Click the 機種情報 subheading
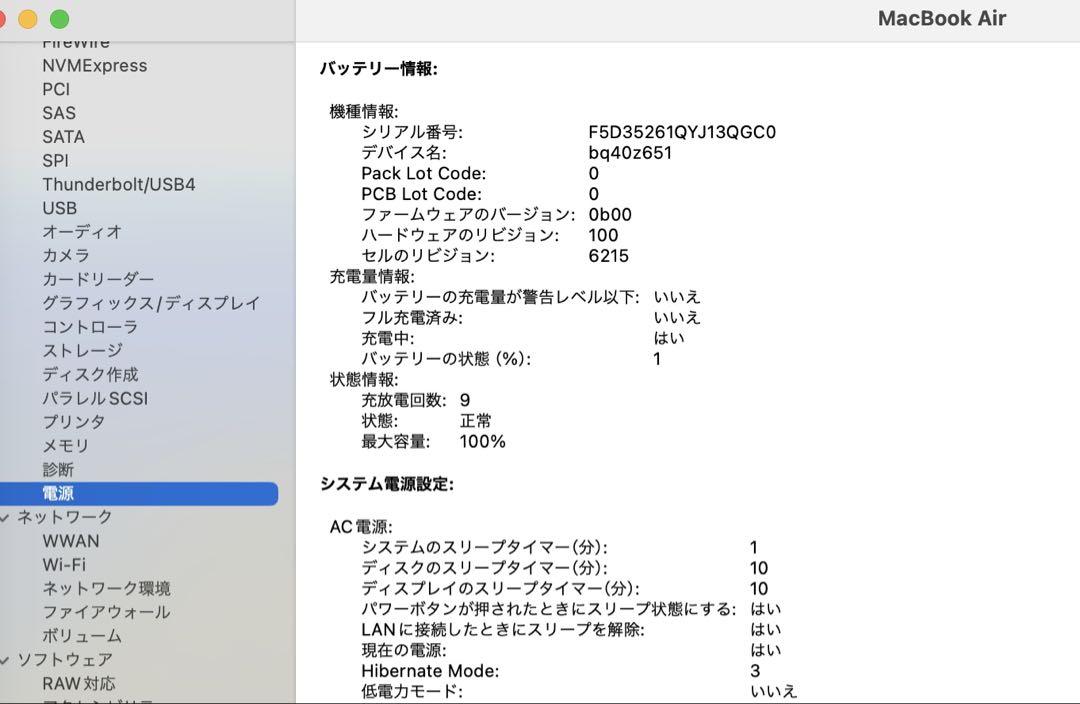The image size is (1080, 704). 364,112
